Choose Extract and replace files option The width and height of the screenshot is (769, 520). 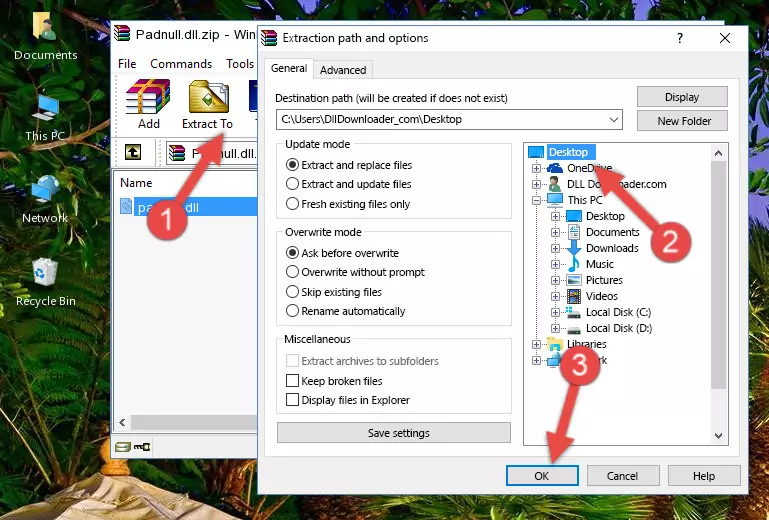[x=292, y=165]
